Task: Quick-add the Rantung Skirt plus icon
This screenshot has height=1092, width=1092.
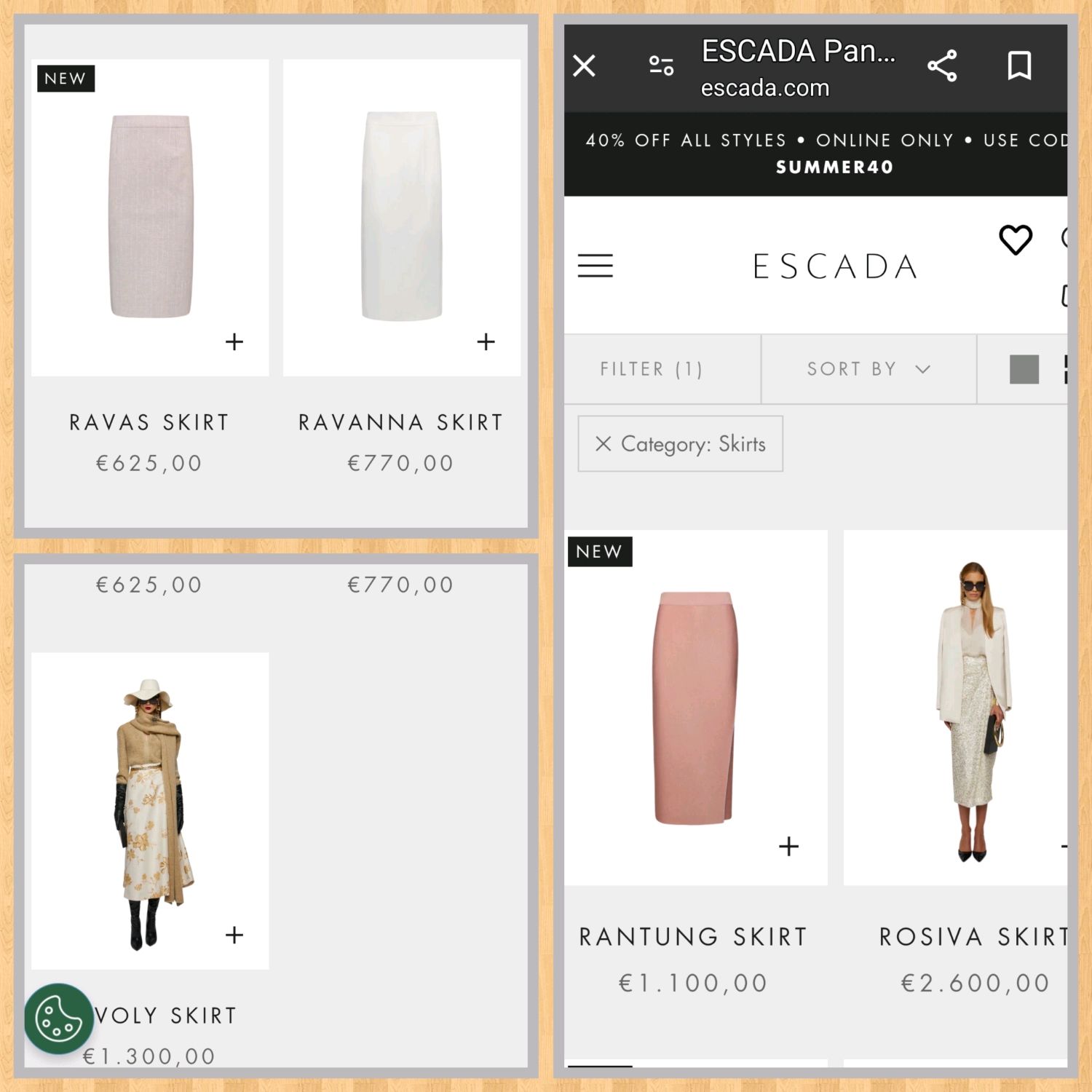Action: 788,846
